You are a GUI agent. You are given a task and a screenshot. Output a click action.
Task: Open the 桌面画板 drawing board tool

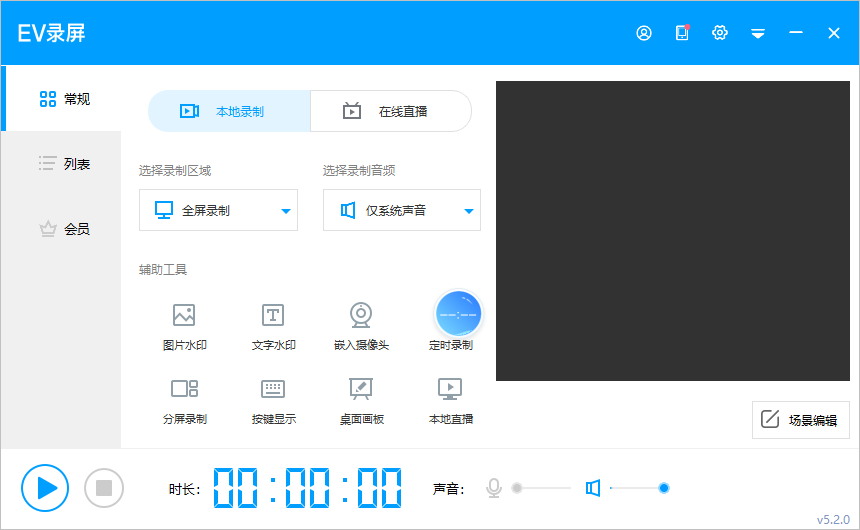click(361, 401)
